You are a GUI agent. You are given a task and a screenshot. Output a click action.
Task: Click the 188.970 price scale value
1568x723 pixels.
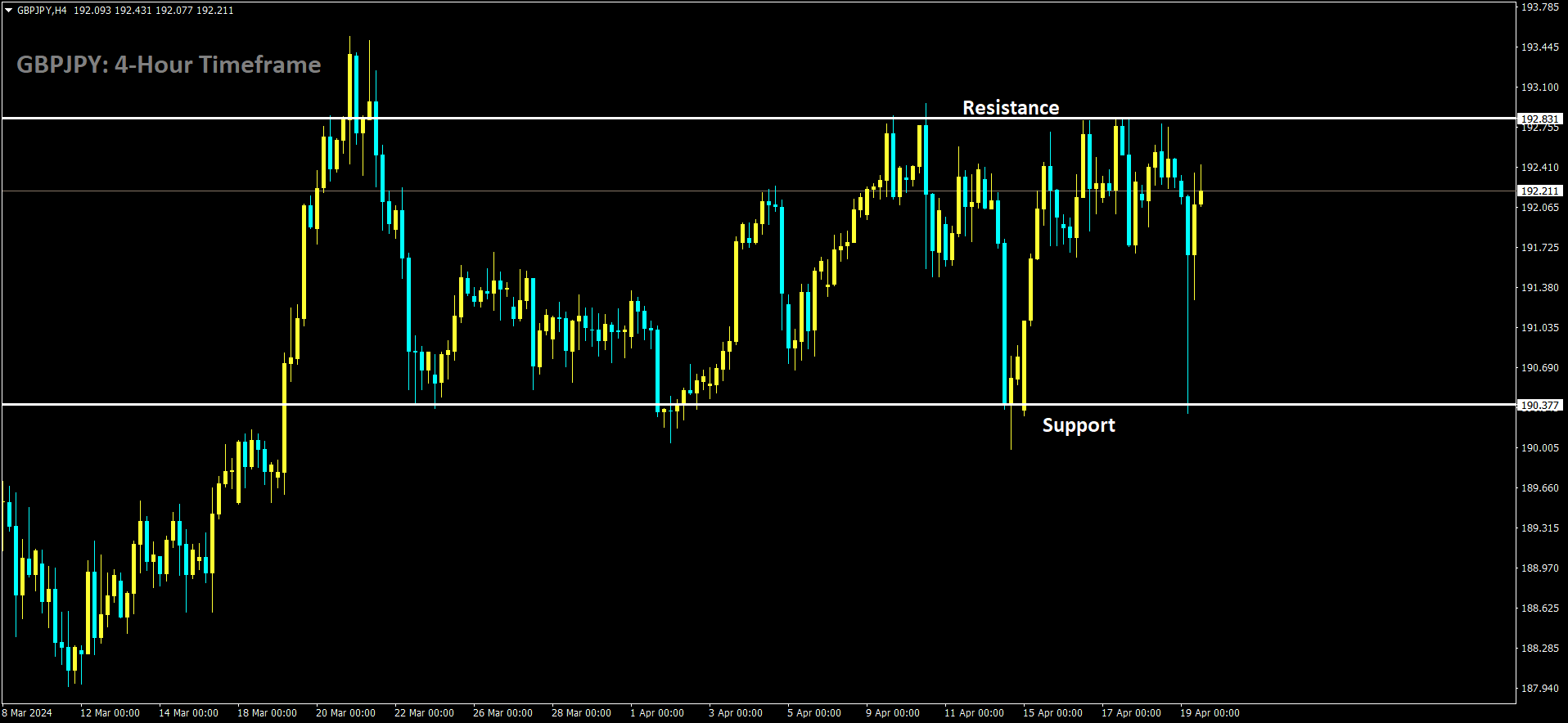[x=1539, y=568]
